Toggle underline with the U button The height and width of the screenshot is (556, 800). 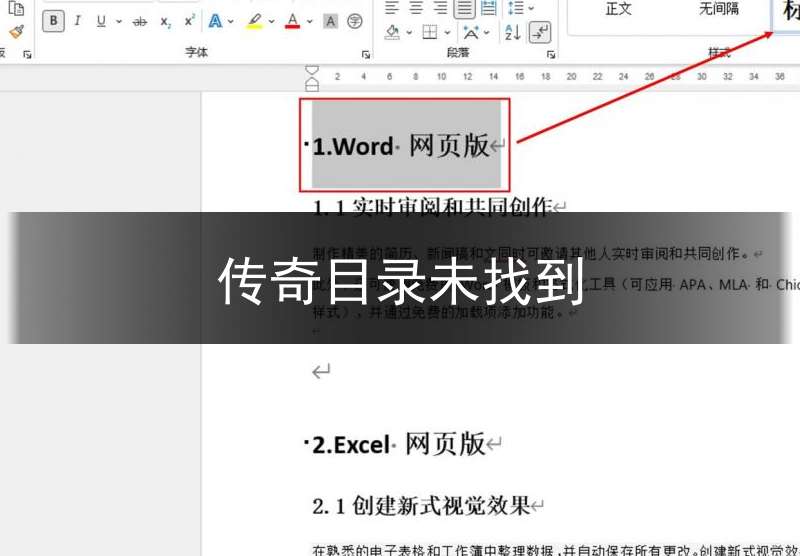pos(101,21)
